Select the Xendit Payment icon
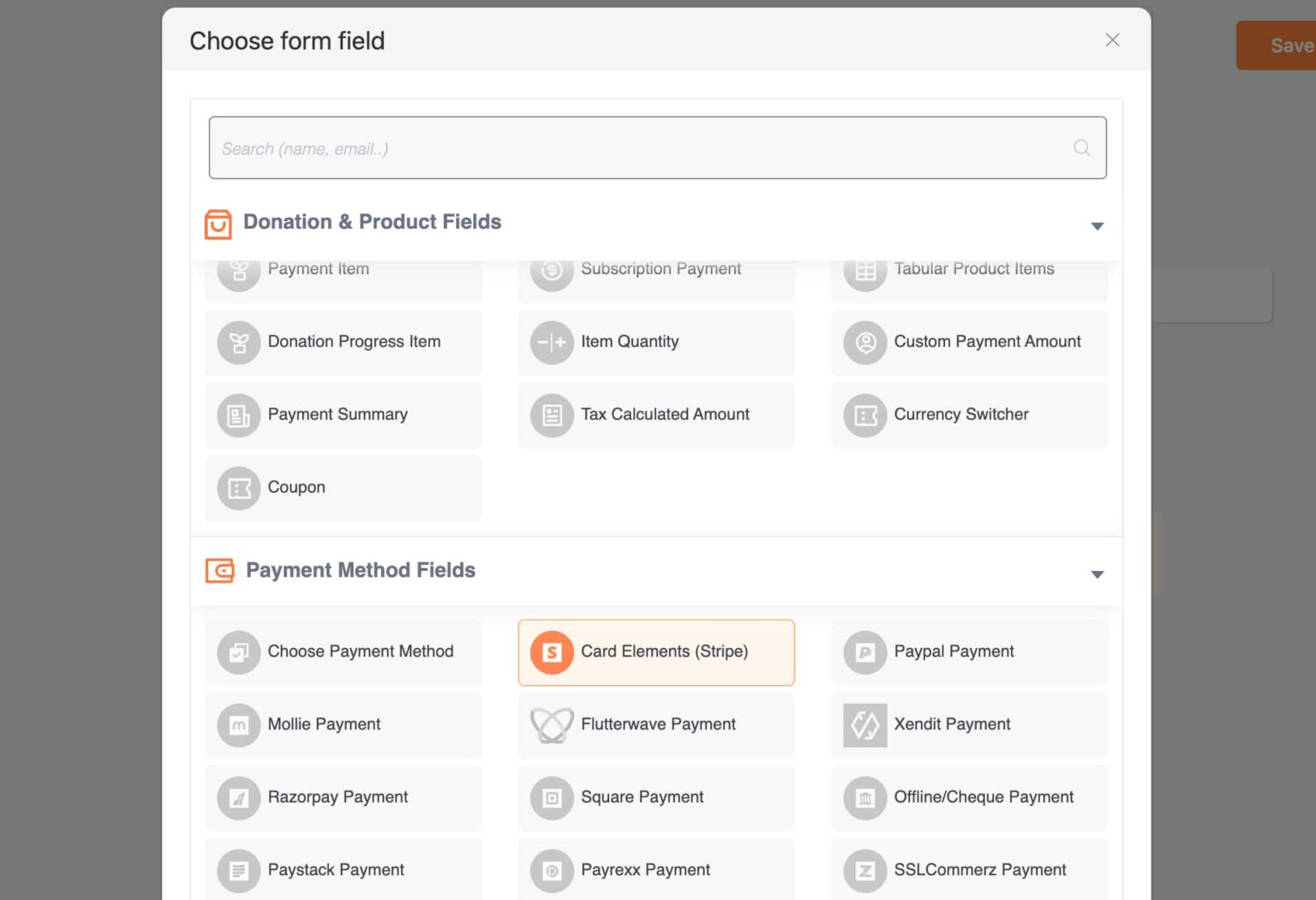This screenshot has height=900, width=1316. [864, 725]
